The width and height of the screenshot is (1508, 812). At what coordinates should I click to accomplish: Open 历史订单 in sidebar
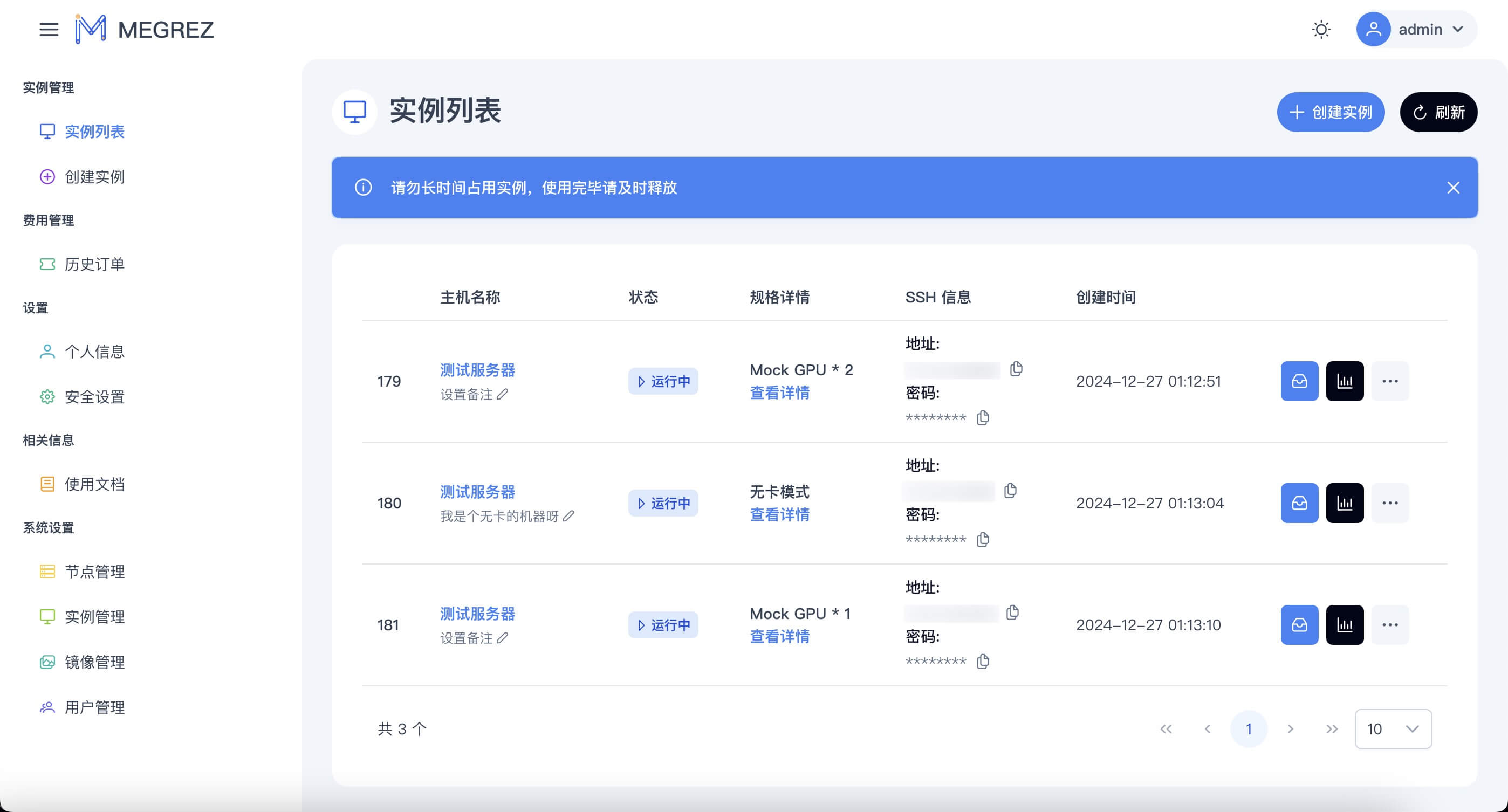94,264
